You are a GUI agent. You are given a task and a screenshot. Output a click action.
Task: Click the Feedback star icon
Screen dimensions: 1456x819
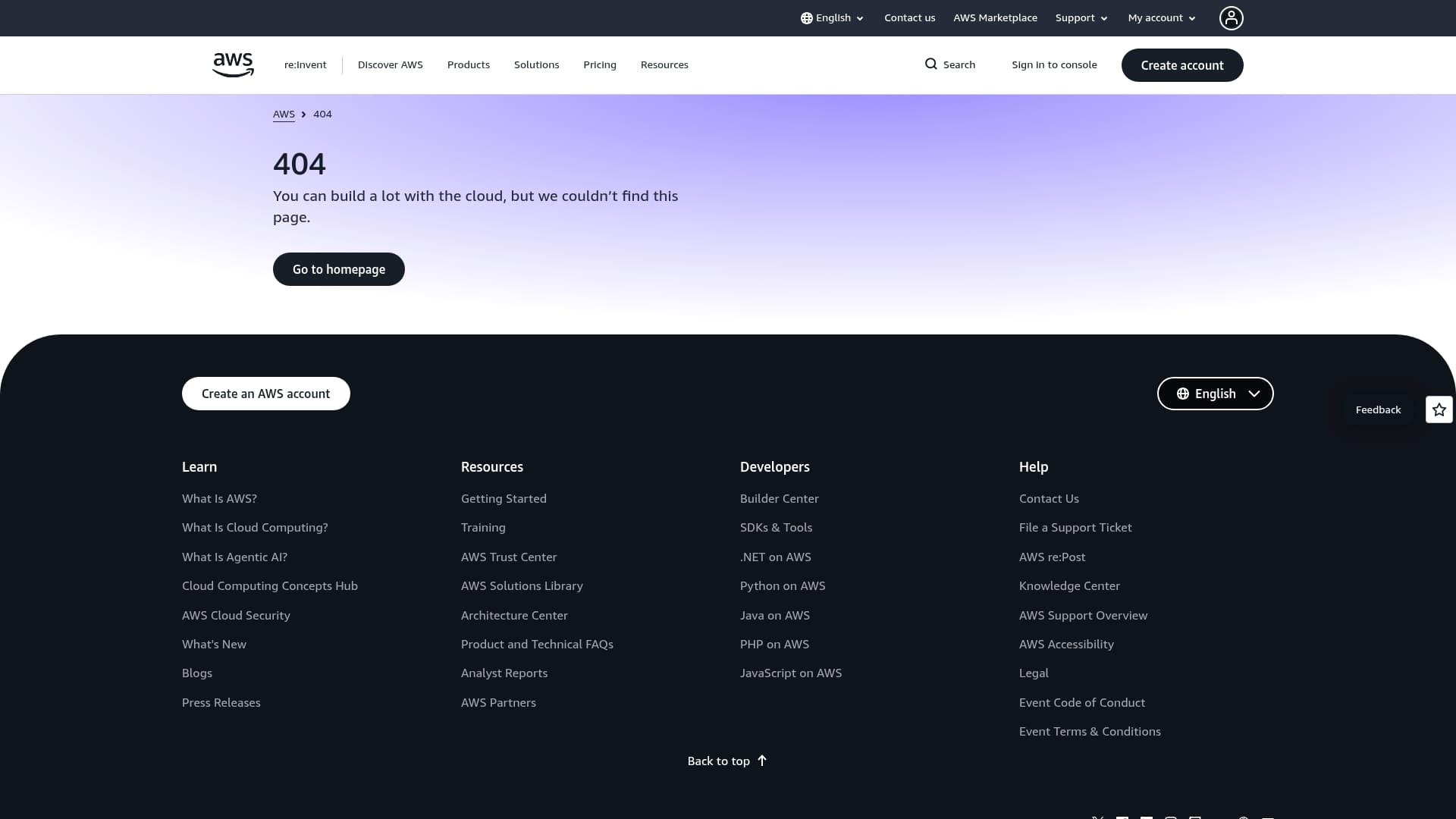[x=1439, y=409]
